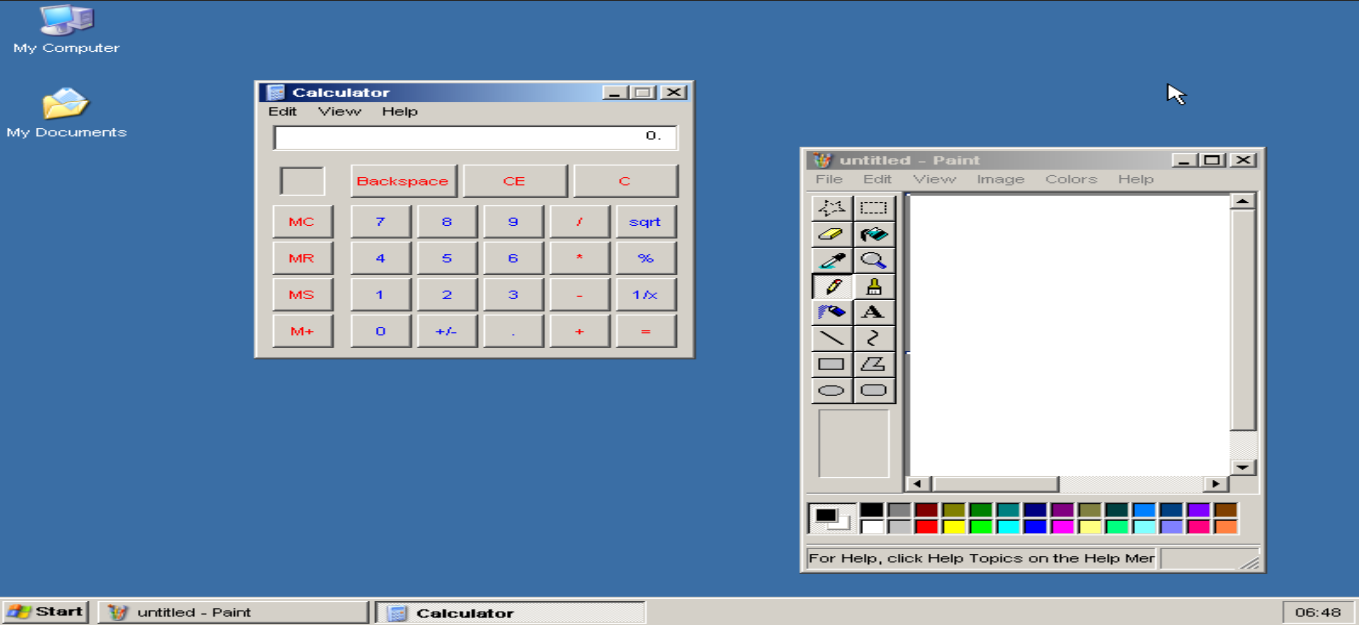Screen dimensions: 1359x625
Task: Activate the Brush tool in Paint
Action: 874,286
